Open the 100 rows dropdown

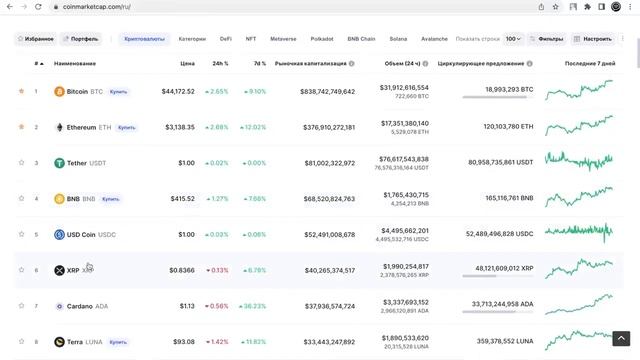pyautogui.click(x=513, y=39)
